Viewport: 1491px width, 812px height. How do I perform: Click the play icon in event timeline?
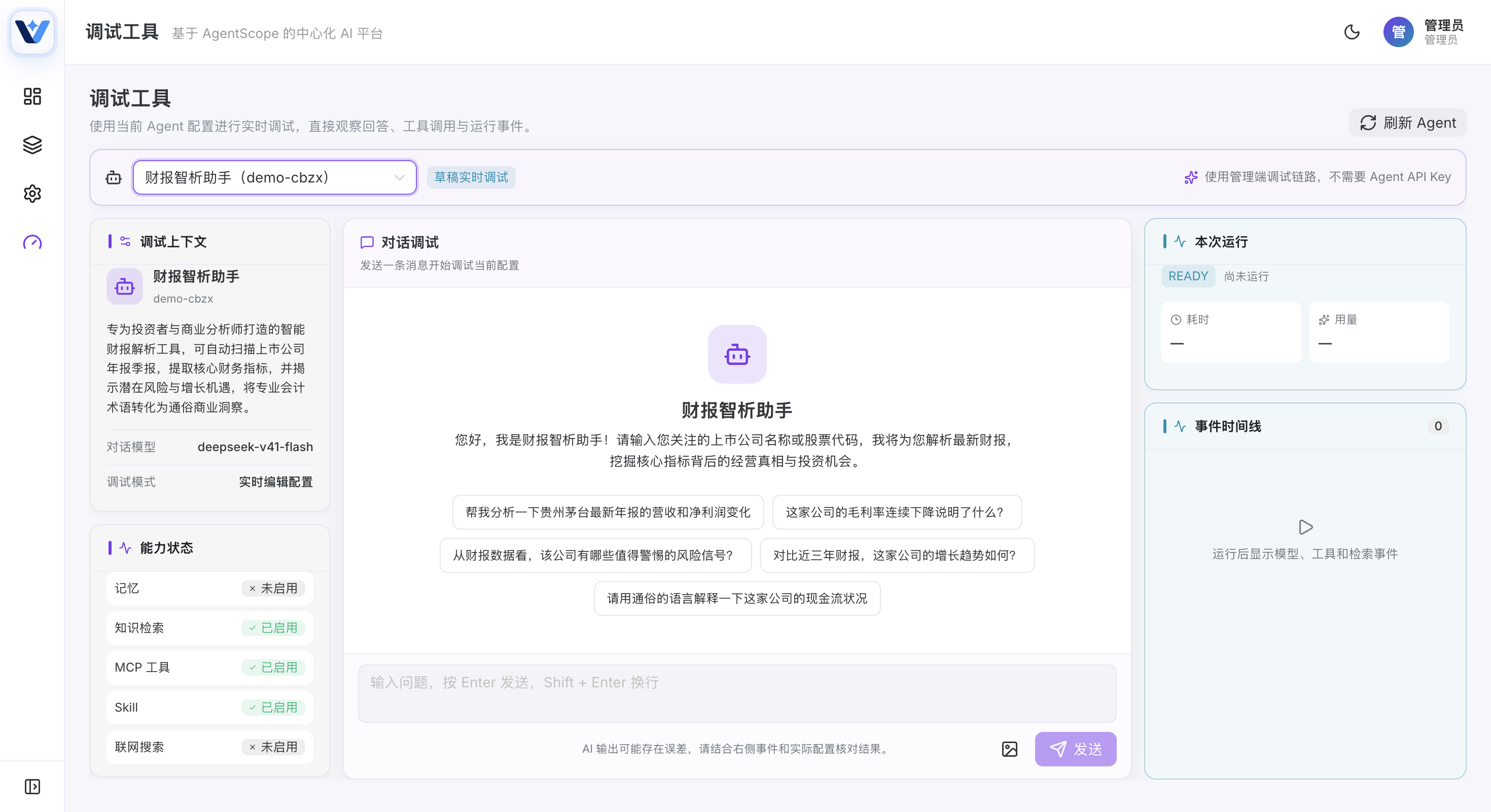(1305, 527)
